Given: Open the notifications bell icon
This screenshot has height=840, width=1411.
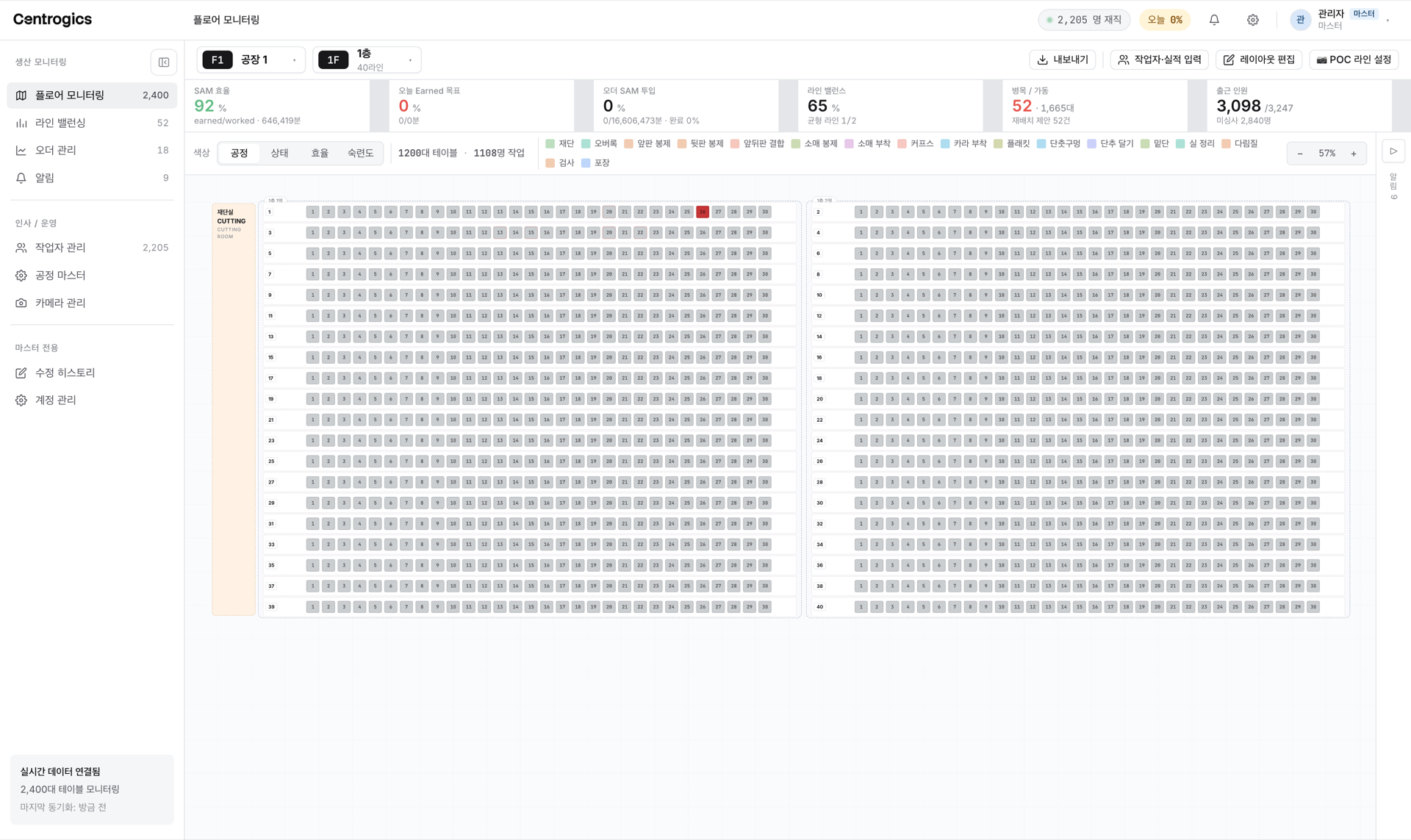Looking at the screenshot, I should tap(1214, 20).
